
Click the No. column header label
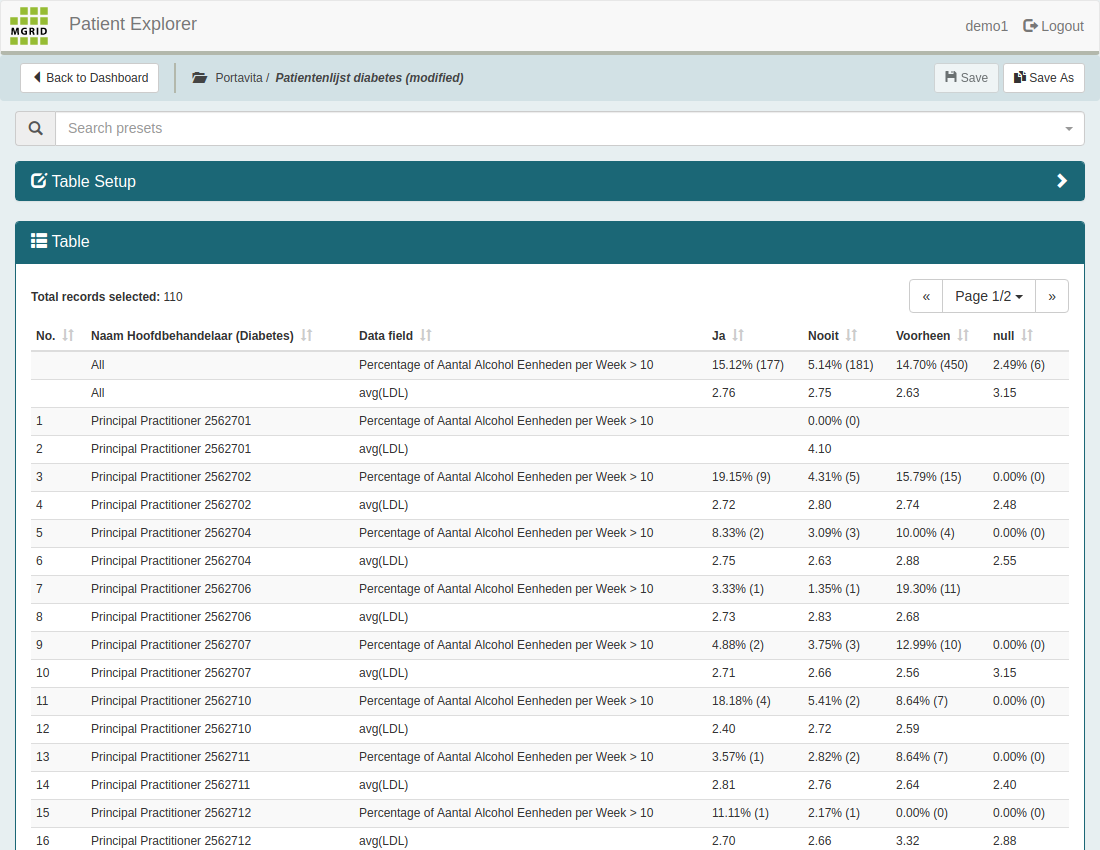click(x=46, y=336)
